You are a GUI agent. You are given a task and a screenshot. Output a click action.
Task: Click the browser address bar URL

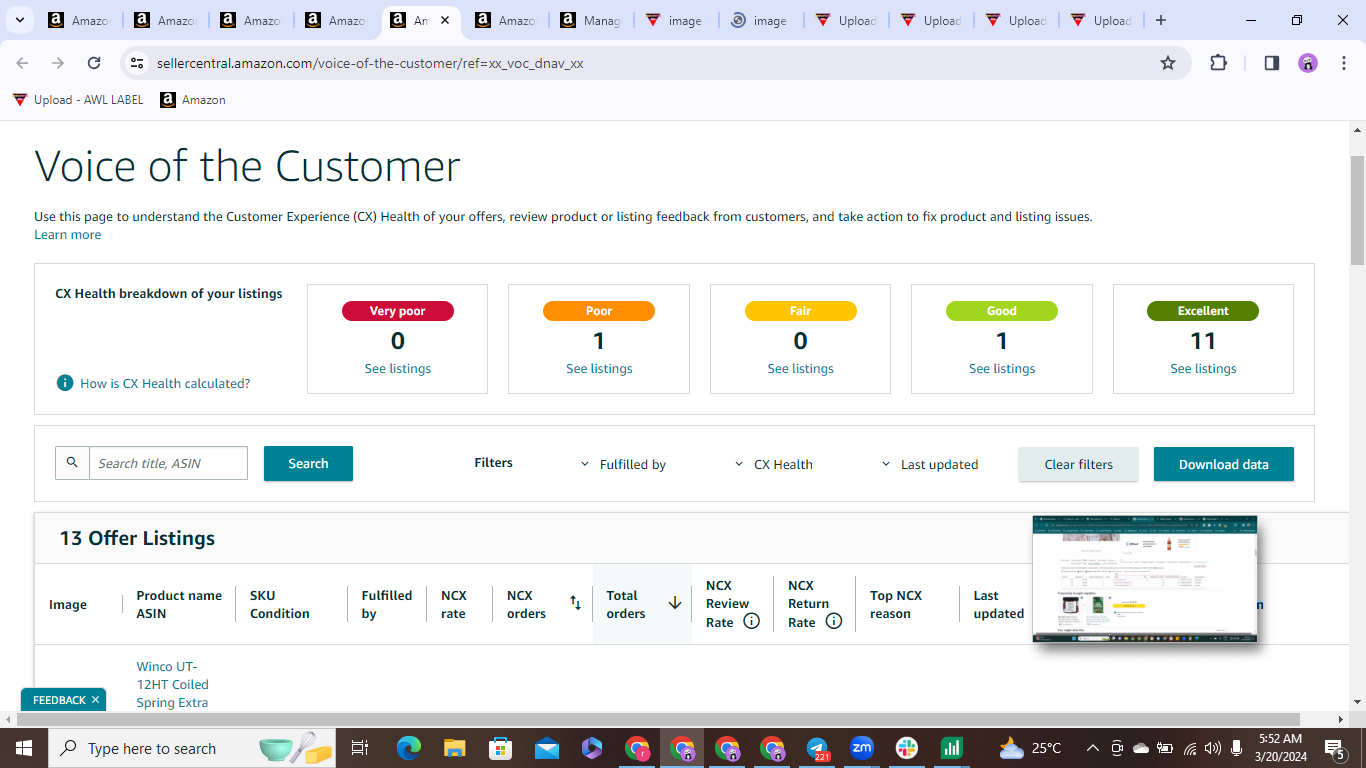[370, 63]
